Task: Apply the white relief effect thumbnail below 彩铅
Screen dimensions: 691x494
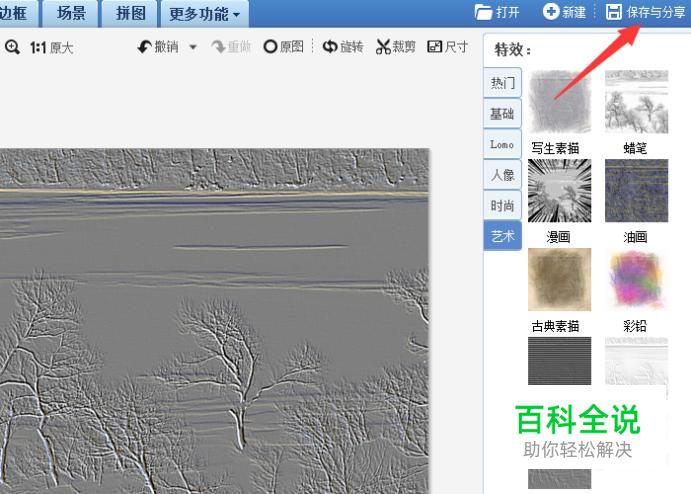Action: 636,361
